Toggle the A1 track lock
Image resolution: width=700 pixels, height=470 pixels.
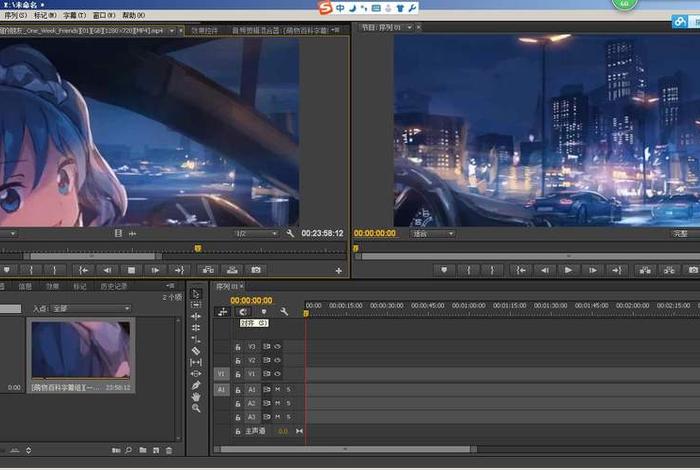238,390
